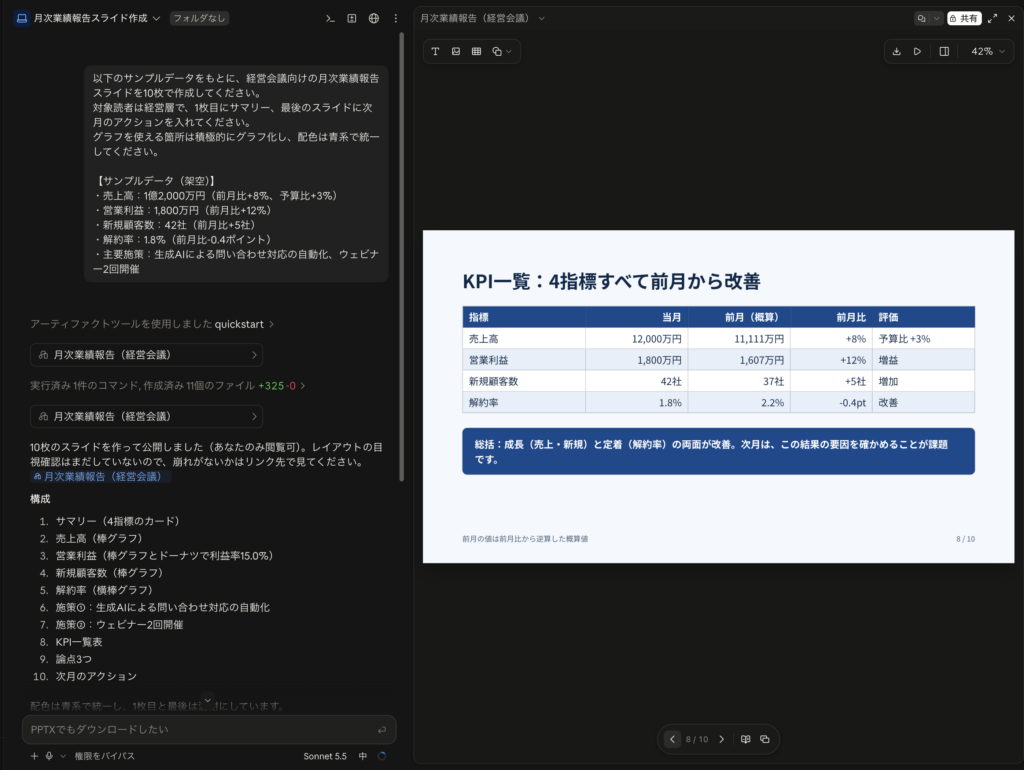Go to the next slide arrow
Screen dimensions: 1024x770
click(x=722, y=739)
